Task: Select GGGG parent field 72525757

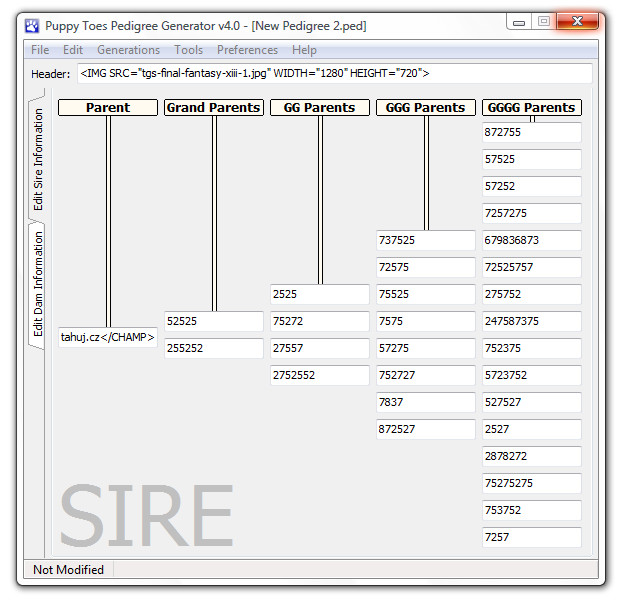Action: (x=532, y=267)
